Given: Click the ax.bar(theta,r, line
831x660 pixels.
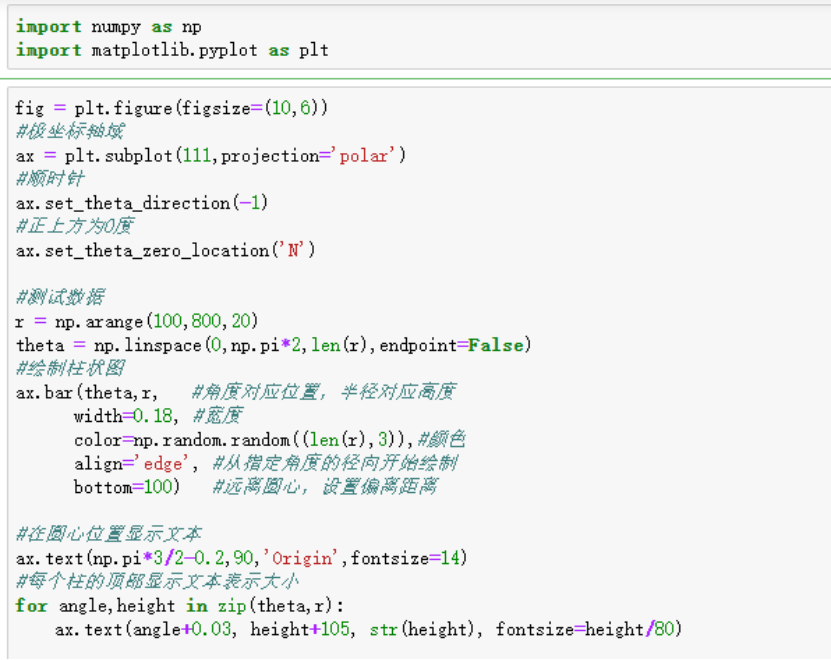Looking at the screenshot, I should point(87,393).
